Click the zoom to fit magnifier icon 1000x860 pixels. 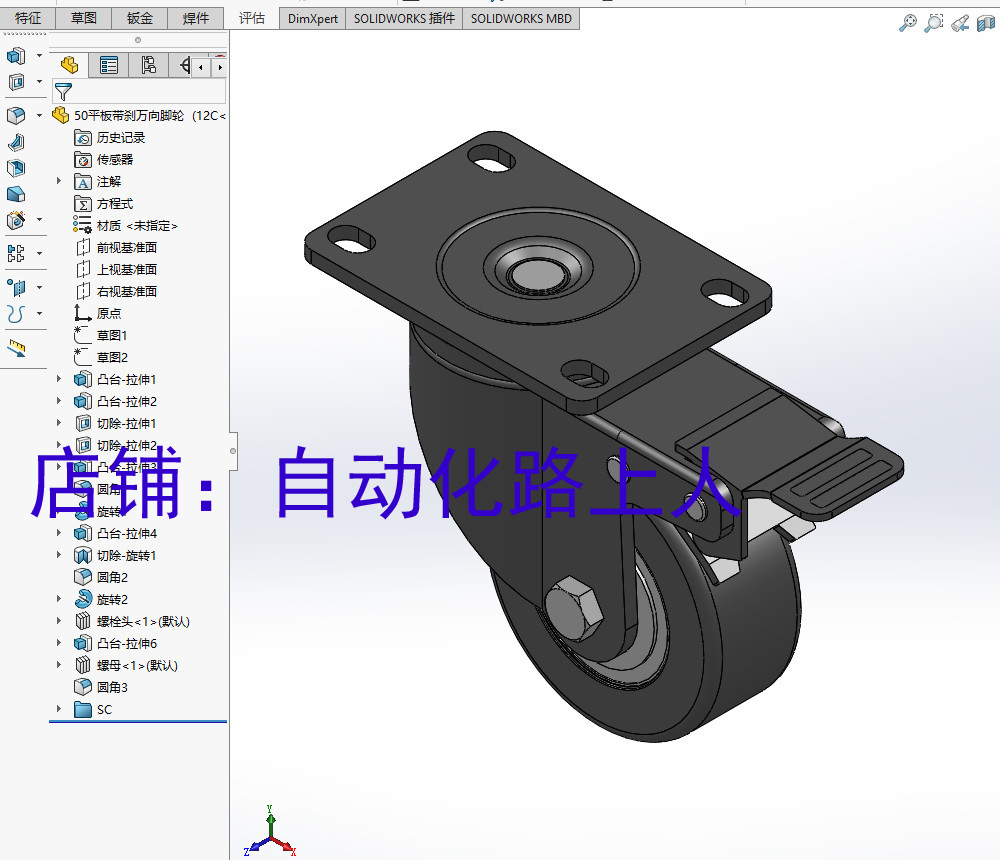[x=908, y=23]
